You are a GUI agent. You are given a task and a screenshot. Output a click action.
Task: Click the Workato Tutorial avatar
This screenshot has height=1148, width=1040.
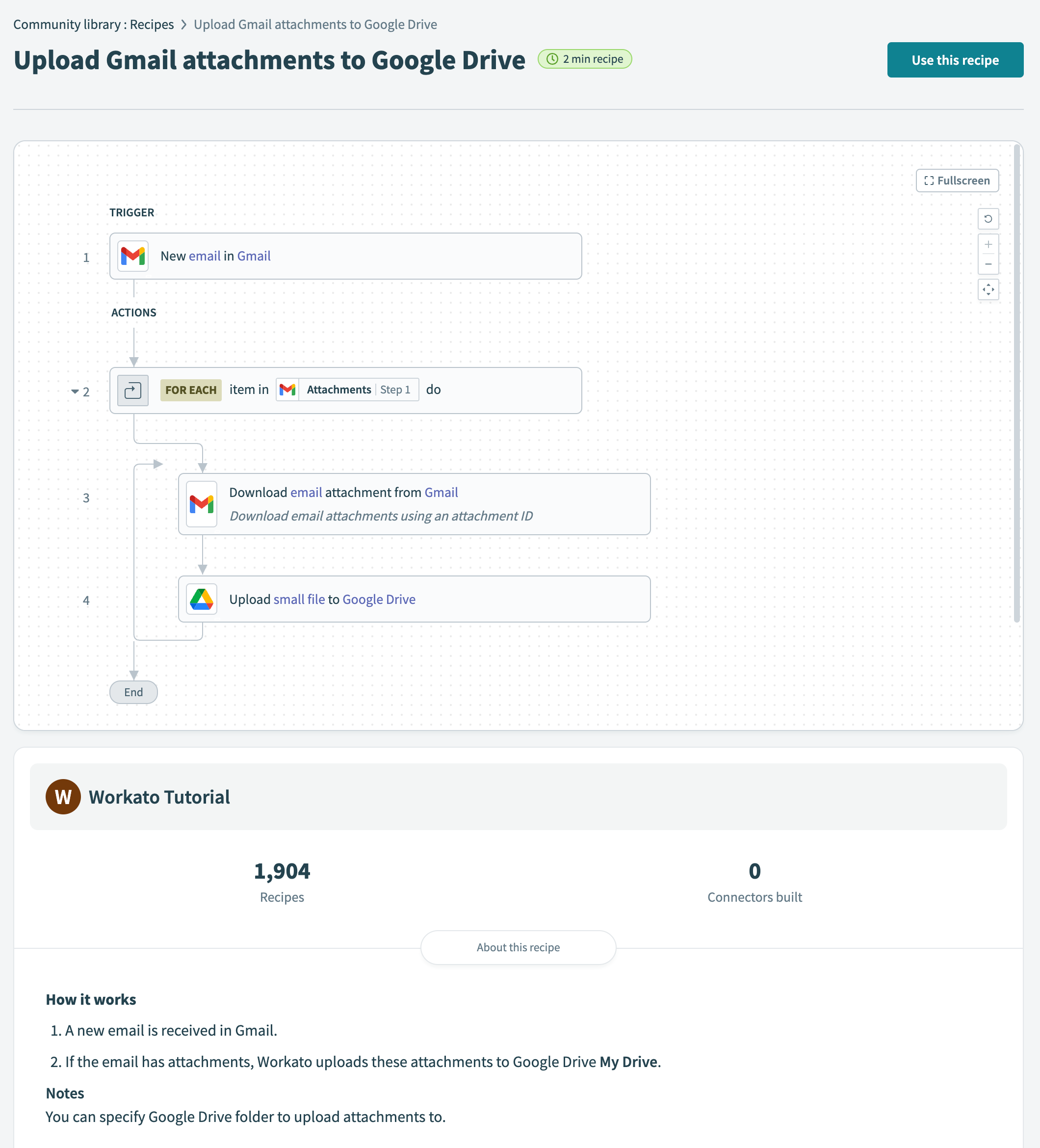63,797
